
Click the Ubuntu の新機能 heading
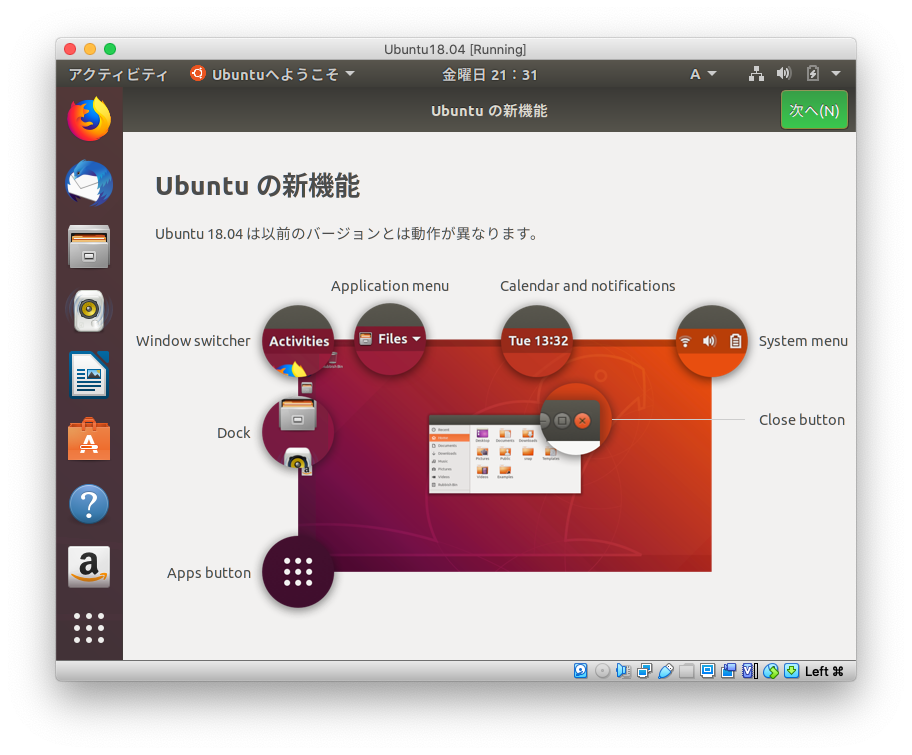(x=258, y=186)
